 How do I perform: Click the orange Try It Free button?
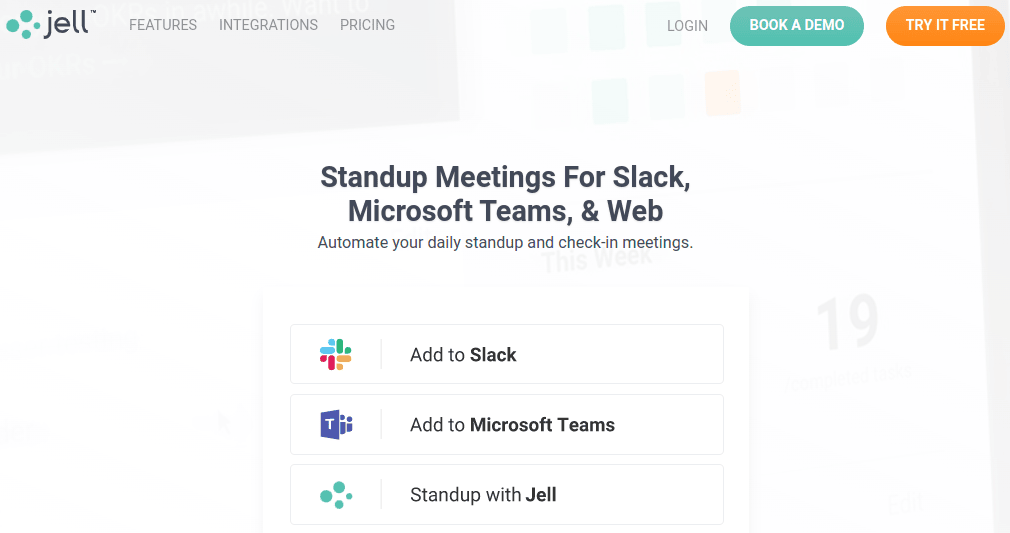point(945,26)
